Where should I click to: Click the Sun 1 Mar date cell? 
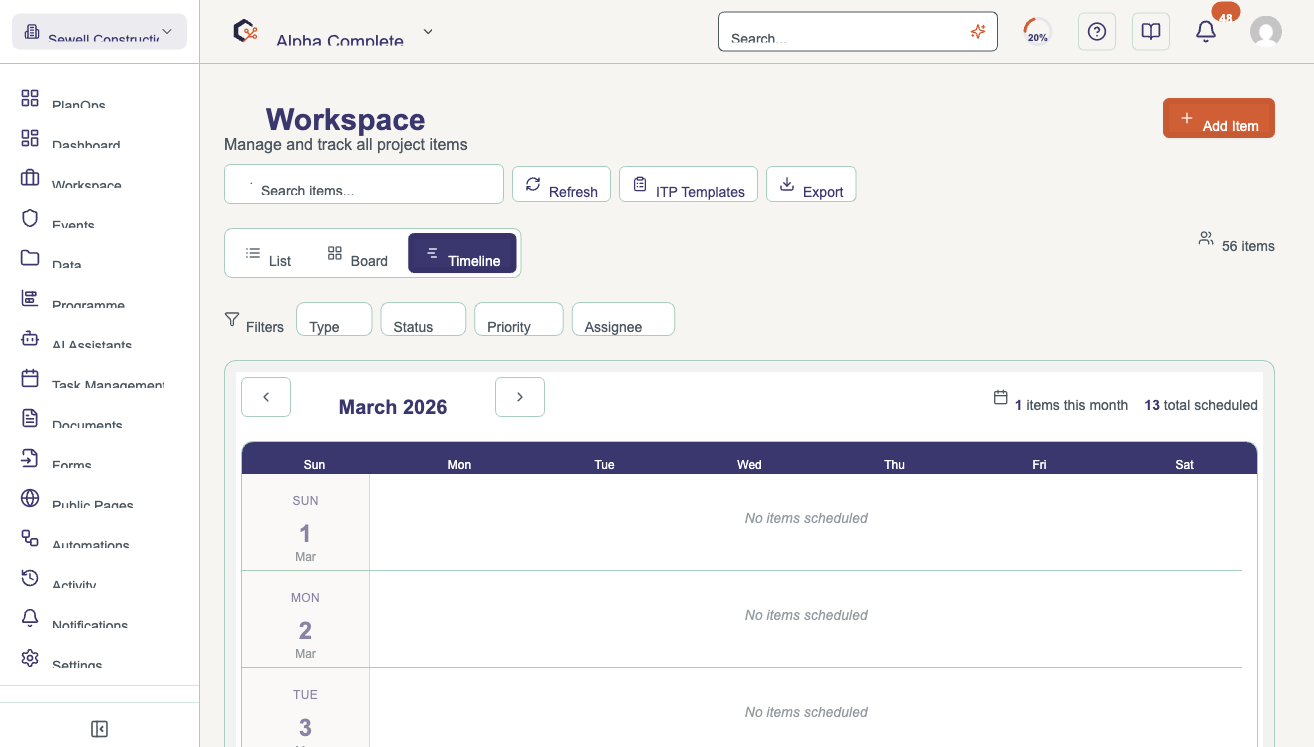pos(305,523)
